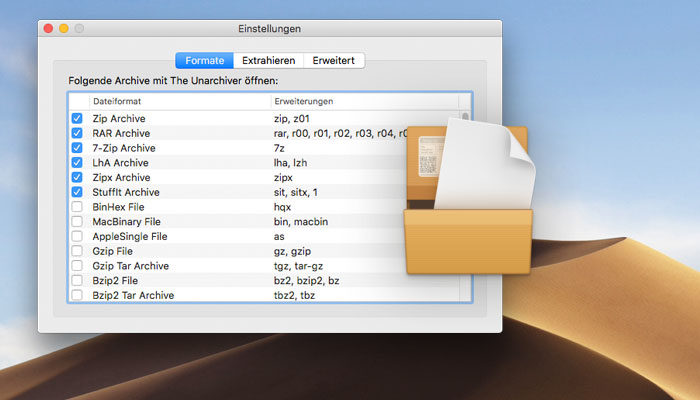
Task: Disable the RAR Archive checkbox
Action: (77, 133)
